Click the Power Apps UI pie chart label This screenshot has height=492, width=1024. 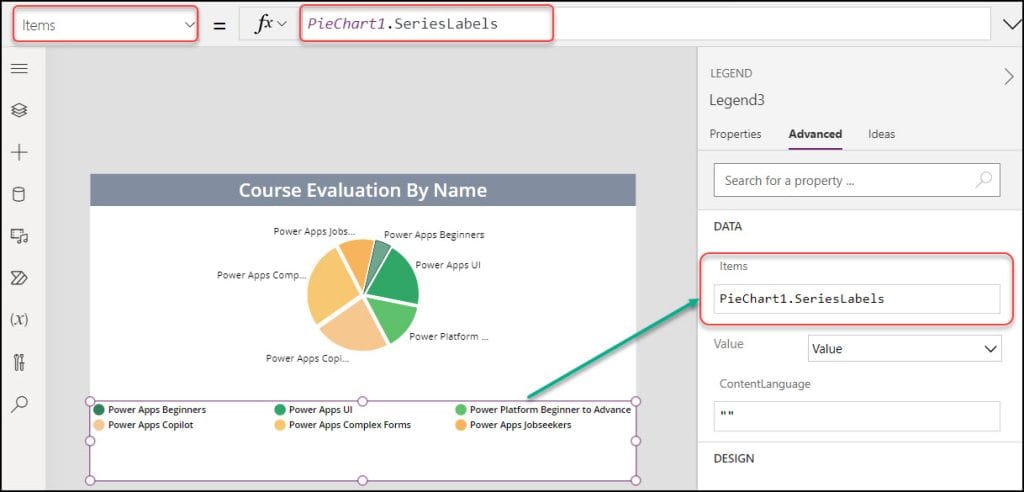448,265
